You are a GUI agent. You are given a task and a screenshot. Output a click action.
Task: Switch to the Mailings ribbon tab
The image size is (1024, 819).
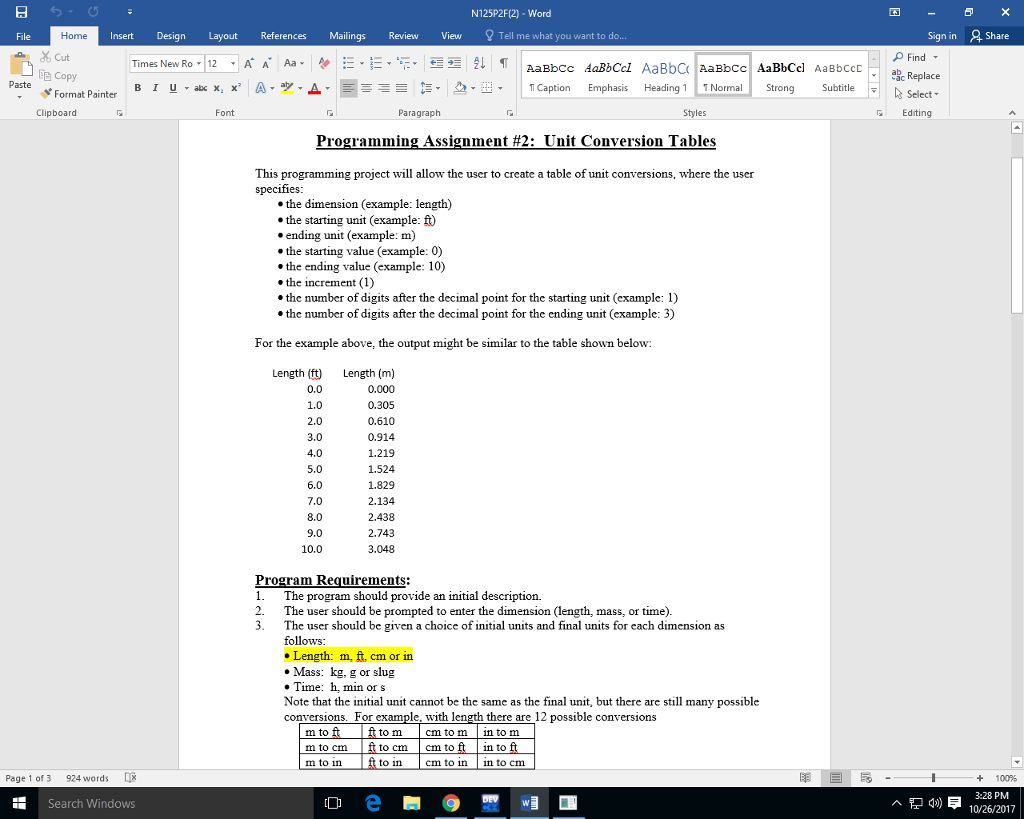point(347,34)
